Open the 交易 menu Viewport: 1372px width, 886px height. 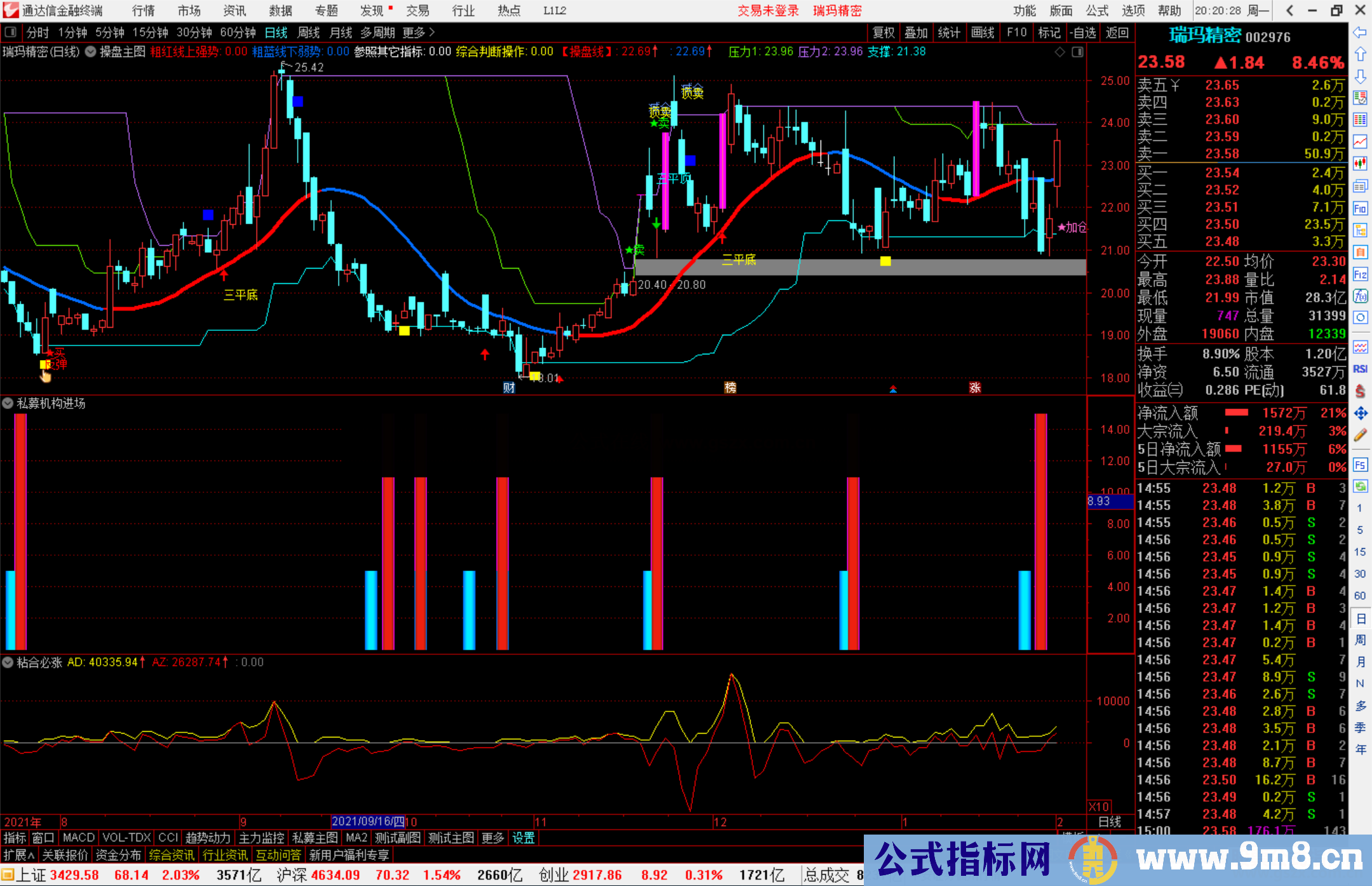417,11
